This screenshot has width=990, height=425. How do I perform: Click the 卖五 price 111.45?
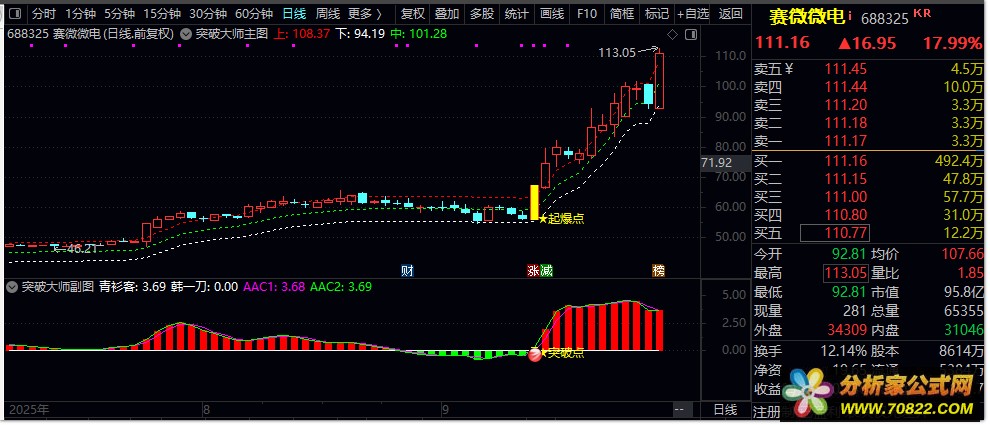(846, 69)
